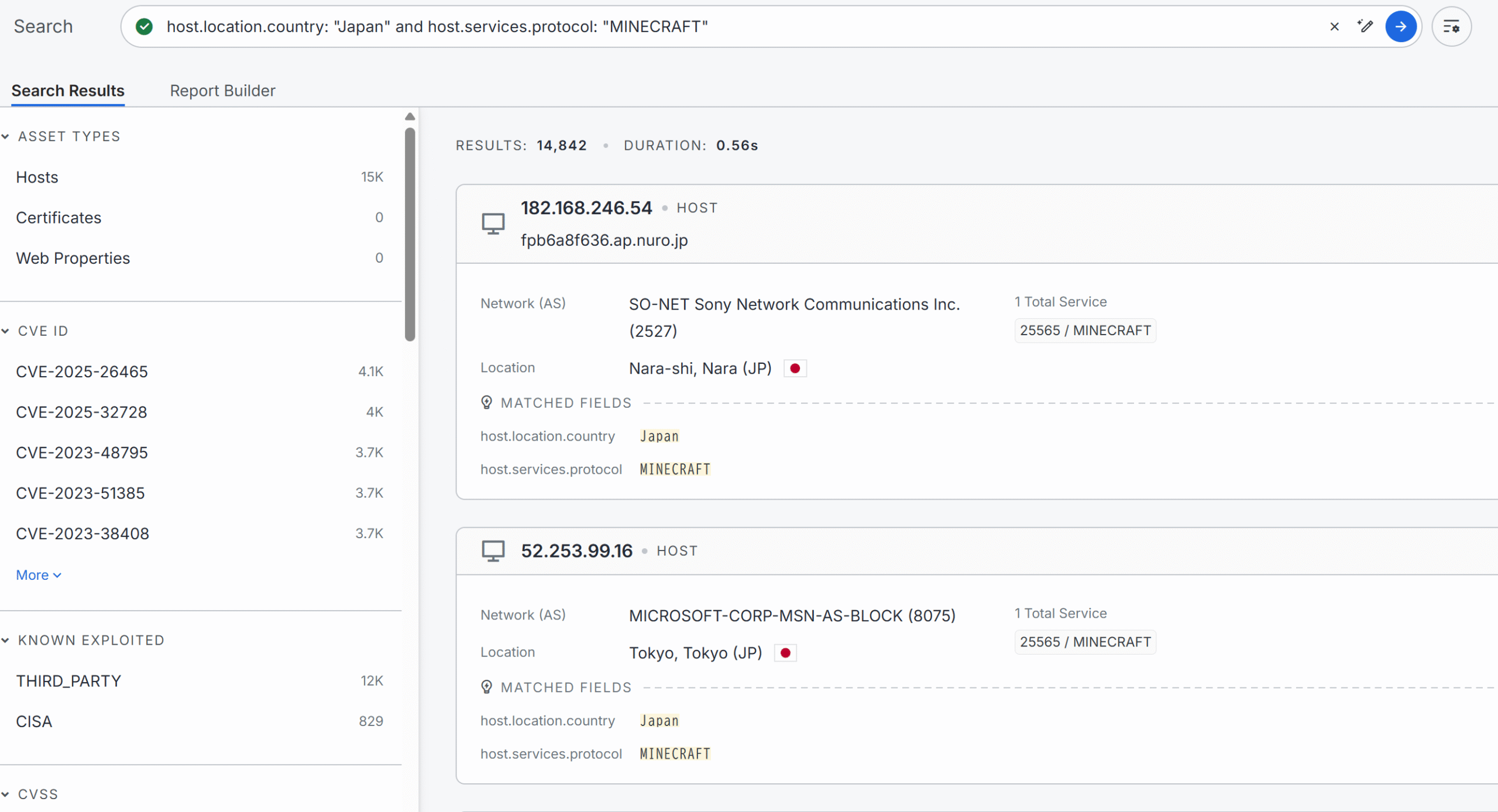Expand More CVE IDs
1498x812 pixels.
39,575
